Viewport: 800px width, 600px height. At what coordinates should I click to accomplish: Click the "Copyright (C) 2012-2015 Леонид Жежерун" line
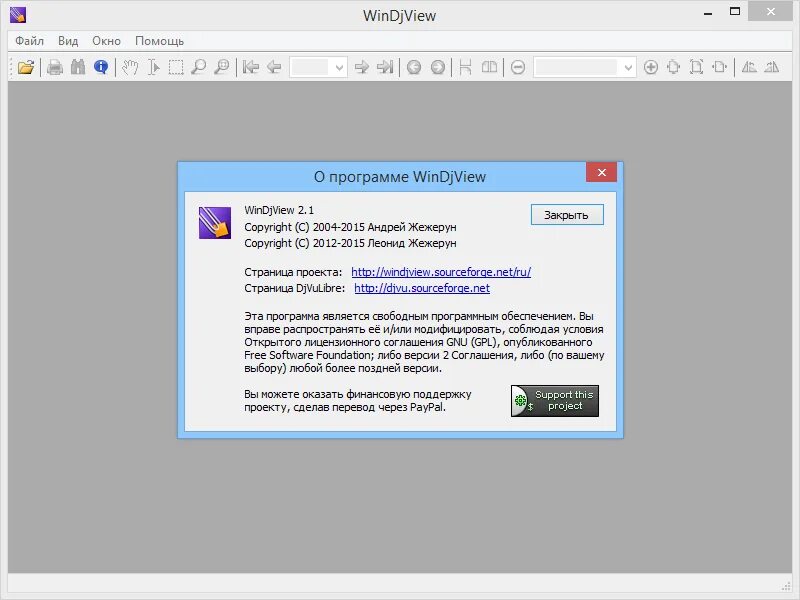click(x=350, y=243)
